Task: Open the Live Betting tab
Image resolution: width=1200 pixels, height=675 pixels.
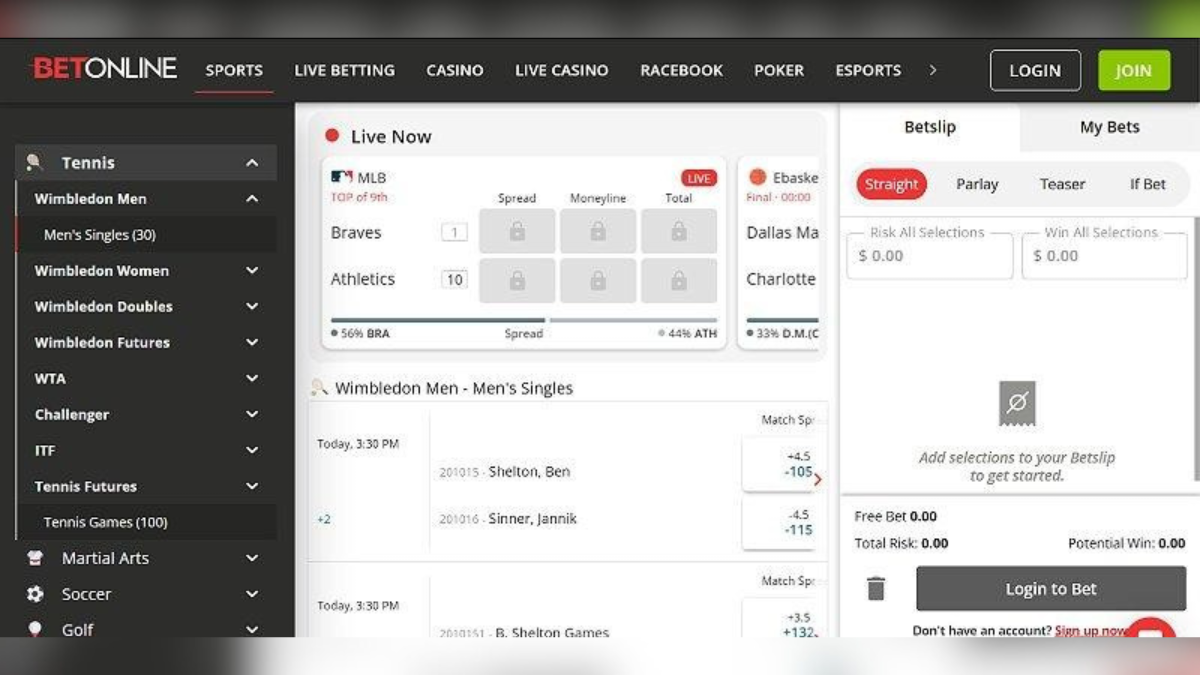Action: pyautogui.click(x=344, y=70)
